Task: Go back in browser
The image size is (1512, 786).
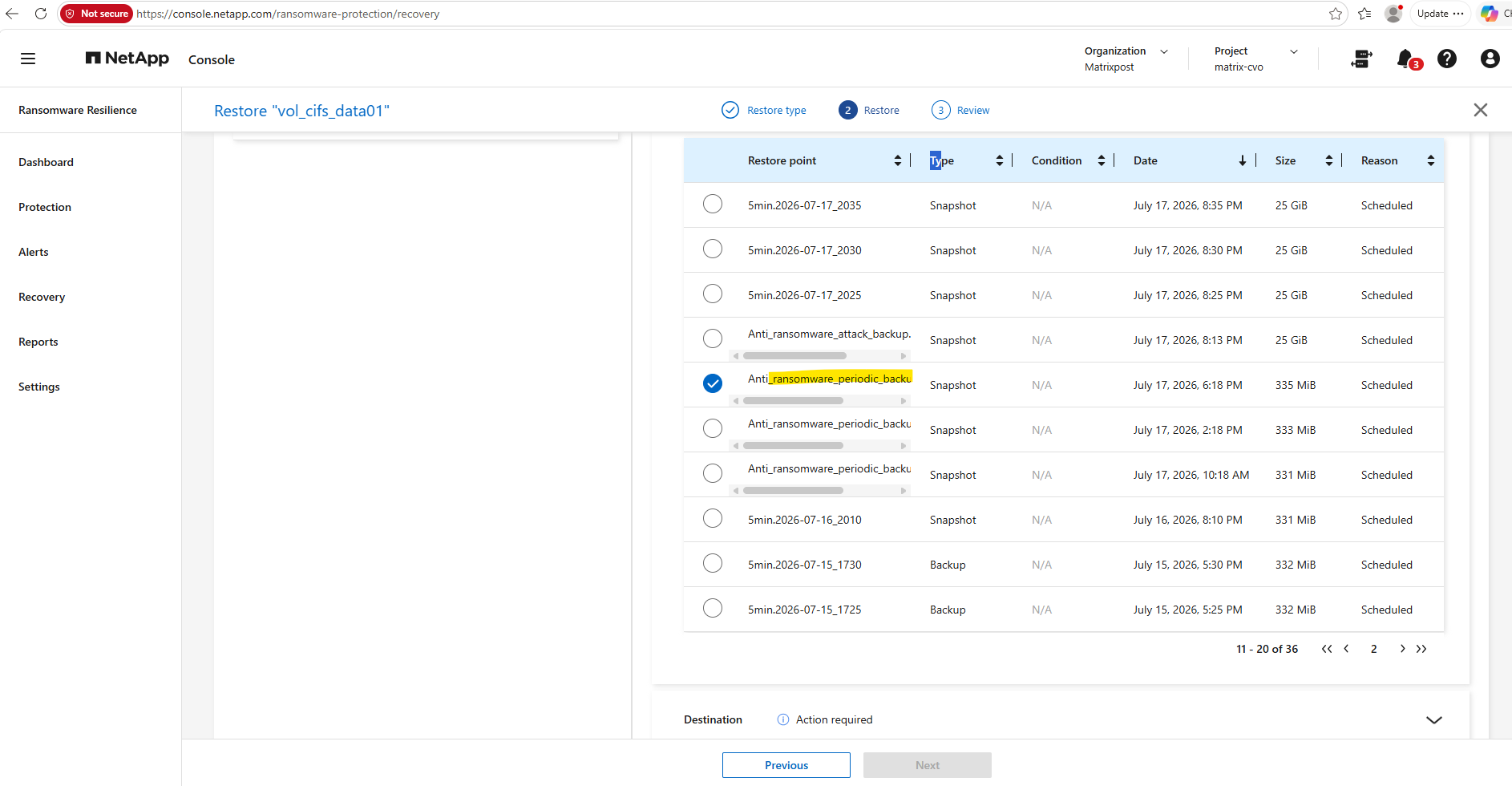Action: click(12, 14)
